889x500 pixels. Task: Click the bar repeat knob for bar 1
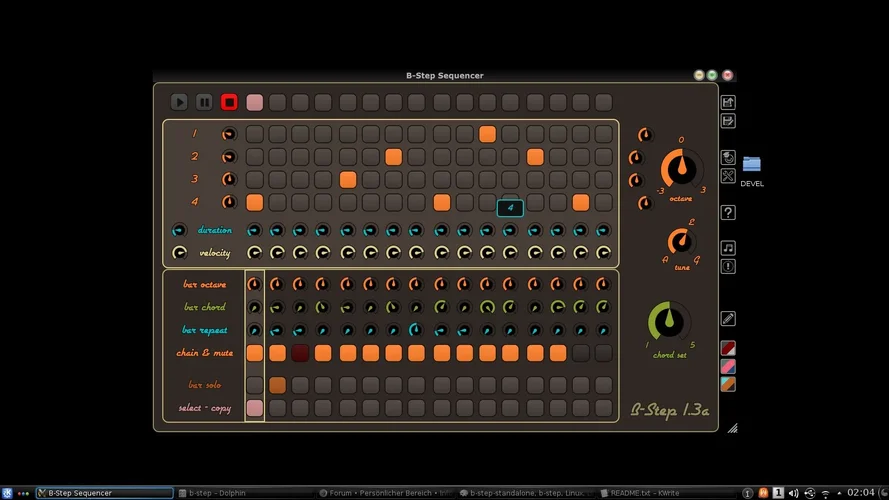click(x=255, y=330)
